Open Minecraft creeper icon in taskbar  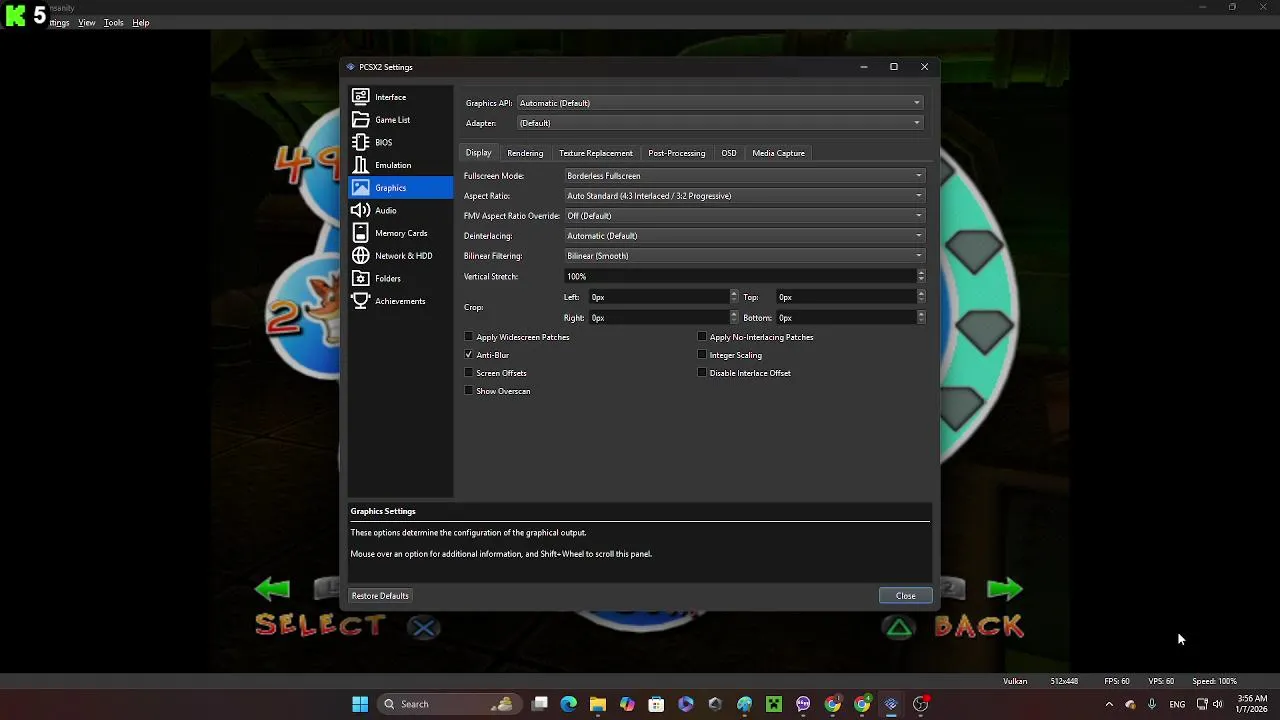pyautogui.click(x=774, y=704)
